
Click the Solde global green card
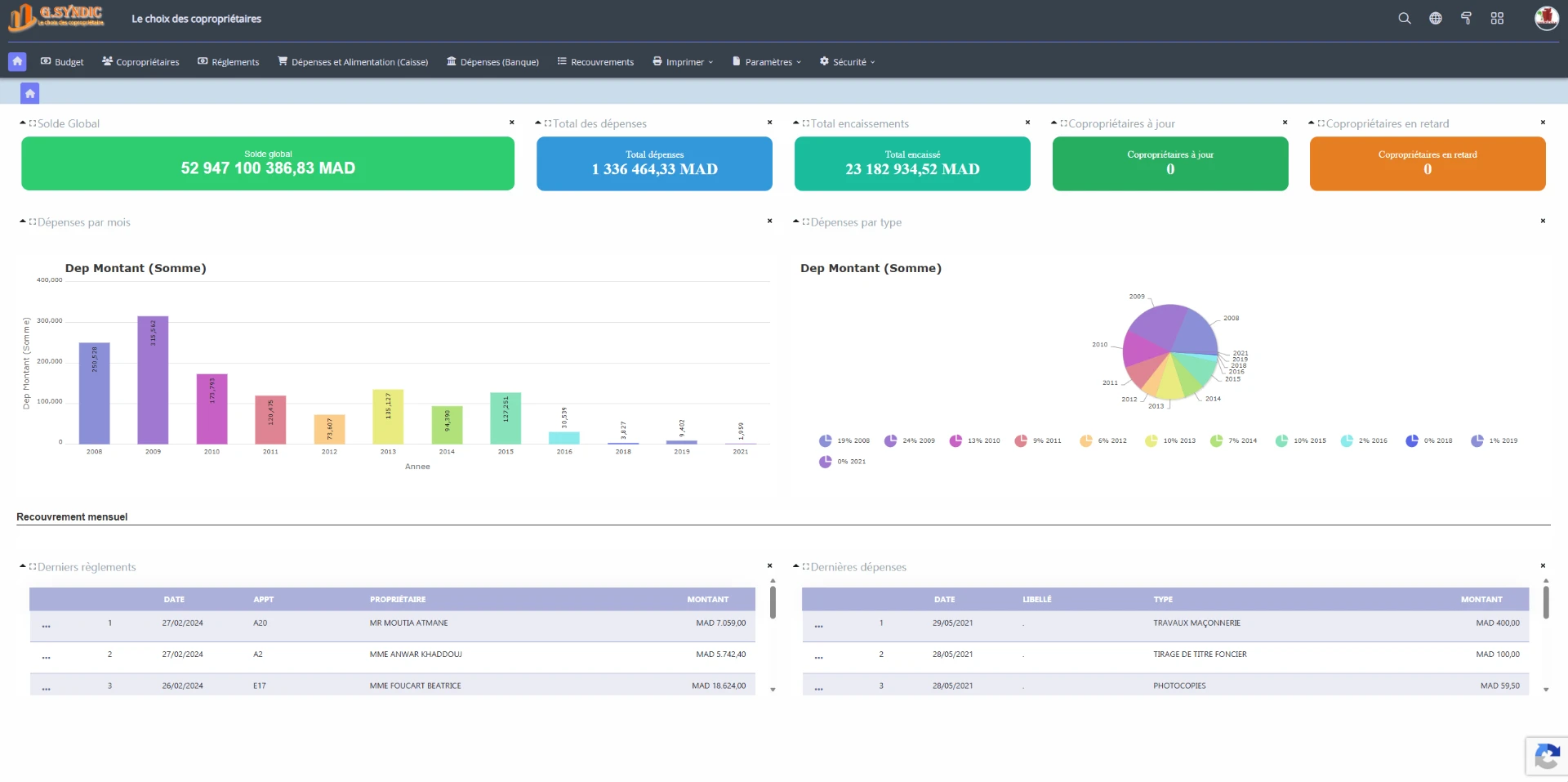[x=268, y=163]
